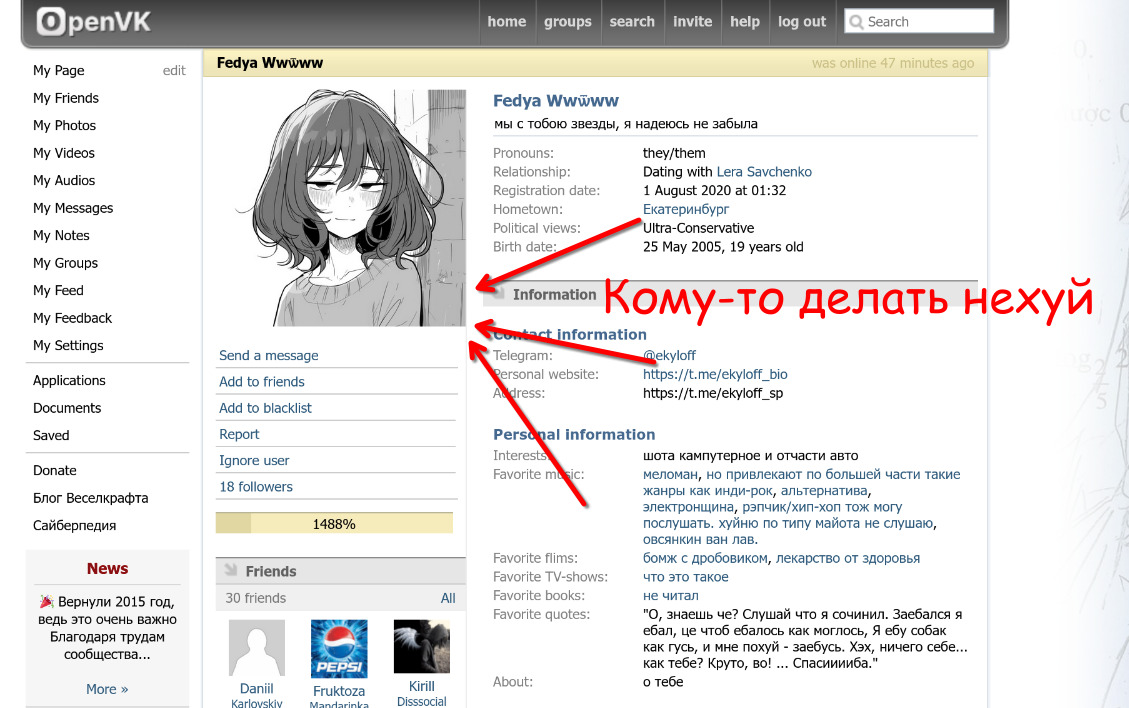This screenshot has height=708, width=1129.
Task: Open Lera Savchenko's profile link
Action: point(764,171)
